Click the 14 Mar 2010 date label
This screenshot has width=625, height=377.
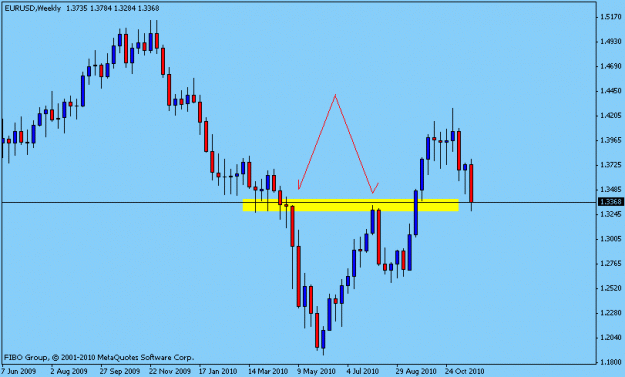(268, 371)
